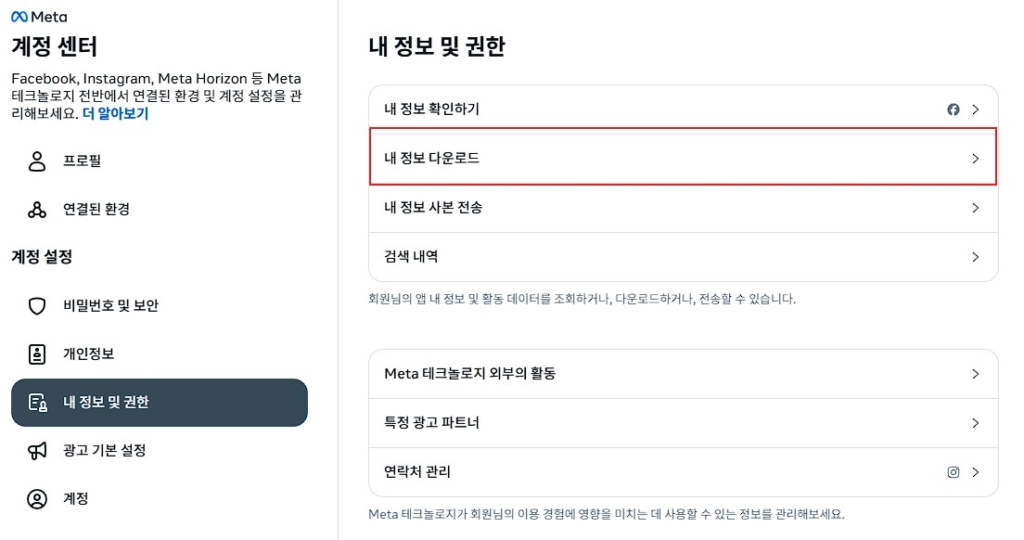Click the Meta logo at top left
The width and height of the screenshot is (1024, 540).
coord(39,17)
